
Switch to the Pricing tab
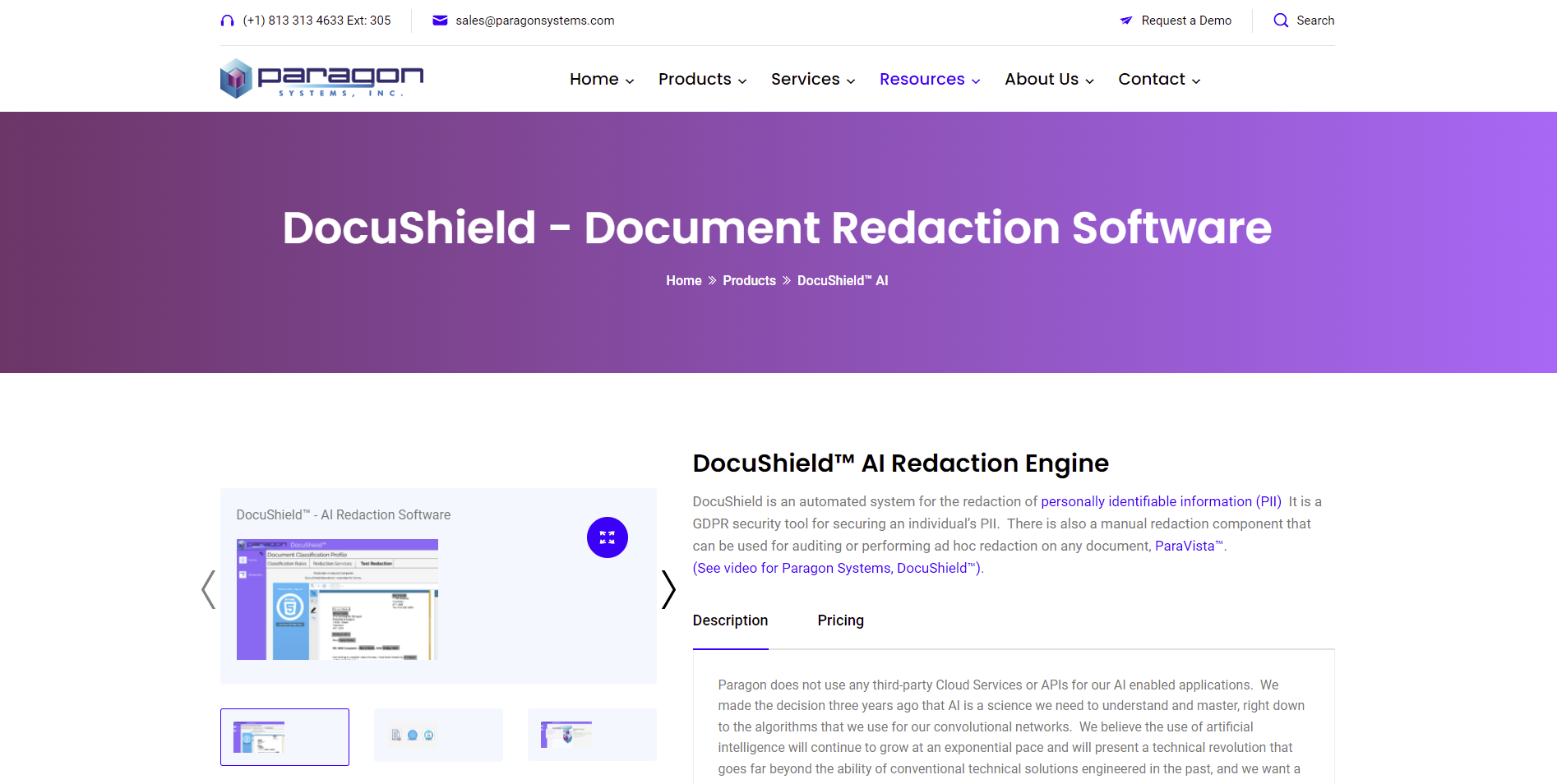pos(840,620)
